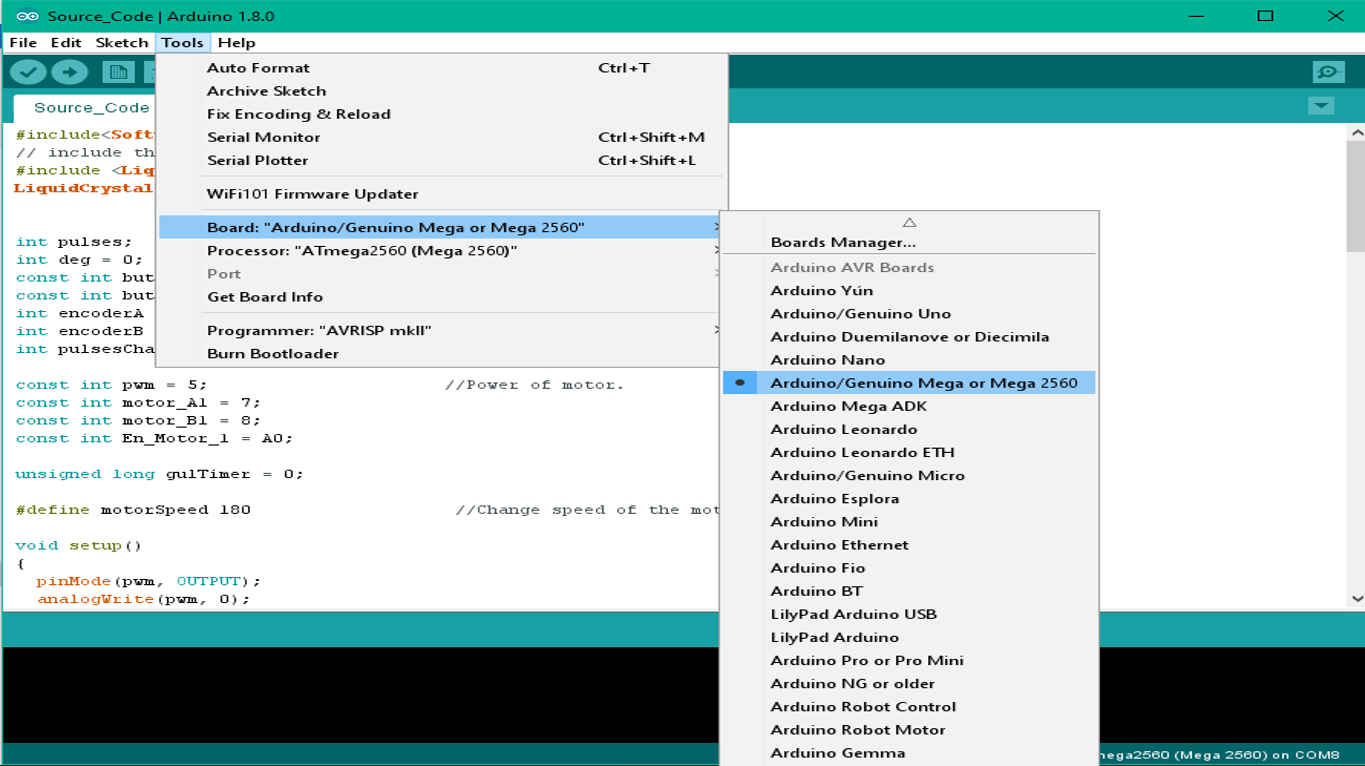Click Burn Bootloader
The width and height of the screenshot is (1365, 766).
pyautogui.click(x=272, y=354)
